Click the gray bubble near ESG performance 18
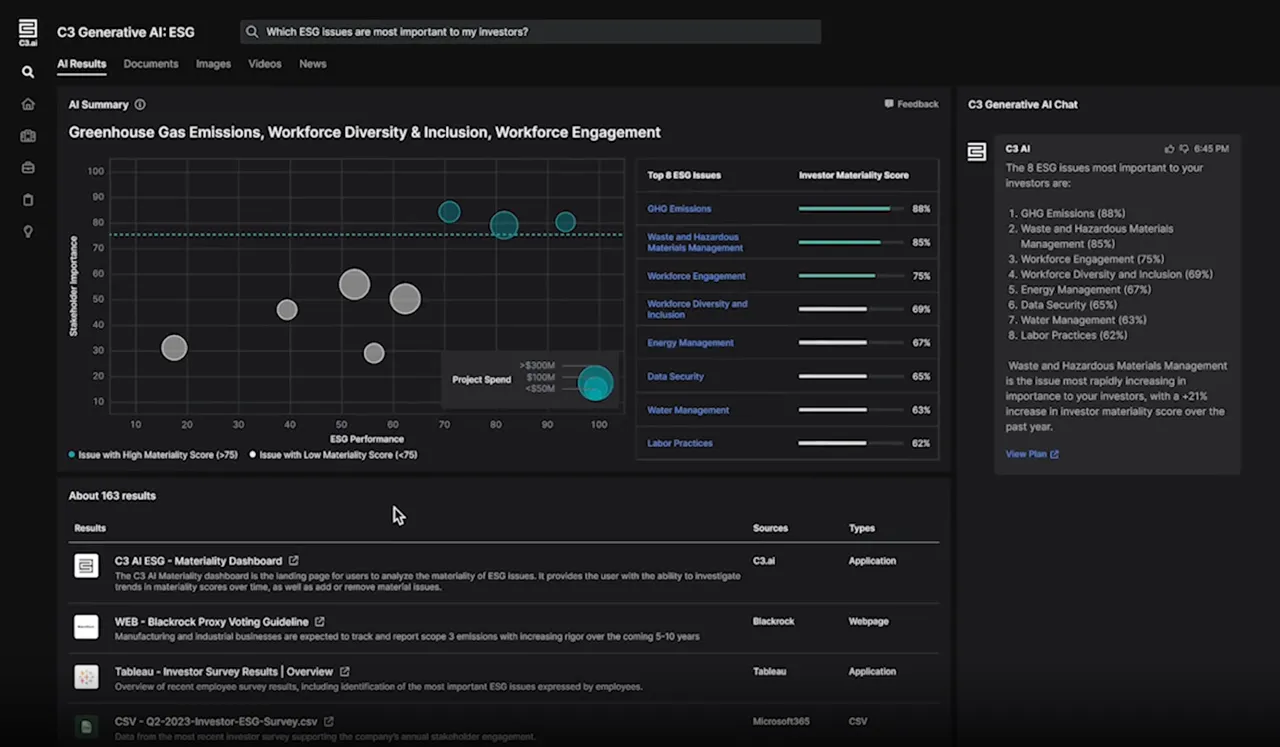The image size is (1280, 747). pos(174,348)
